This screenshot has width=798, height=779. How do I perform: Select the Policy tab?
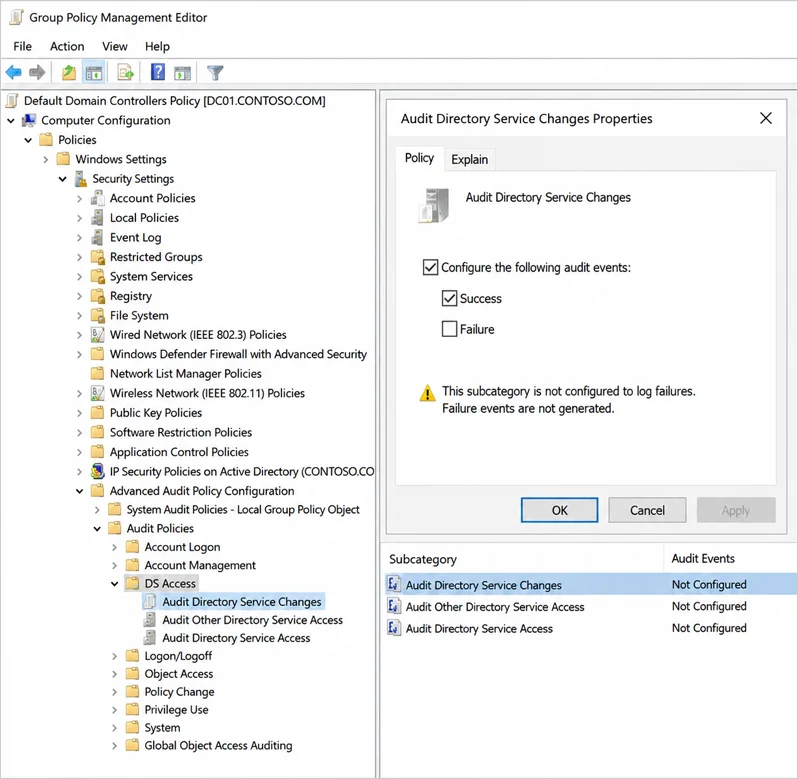click(419, 158)
